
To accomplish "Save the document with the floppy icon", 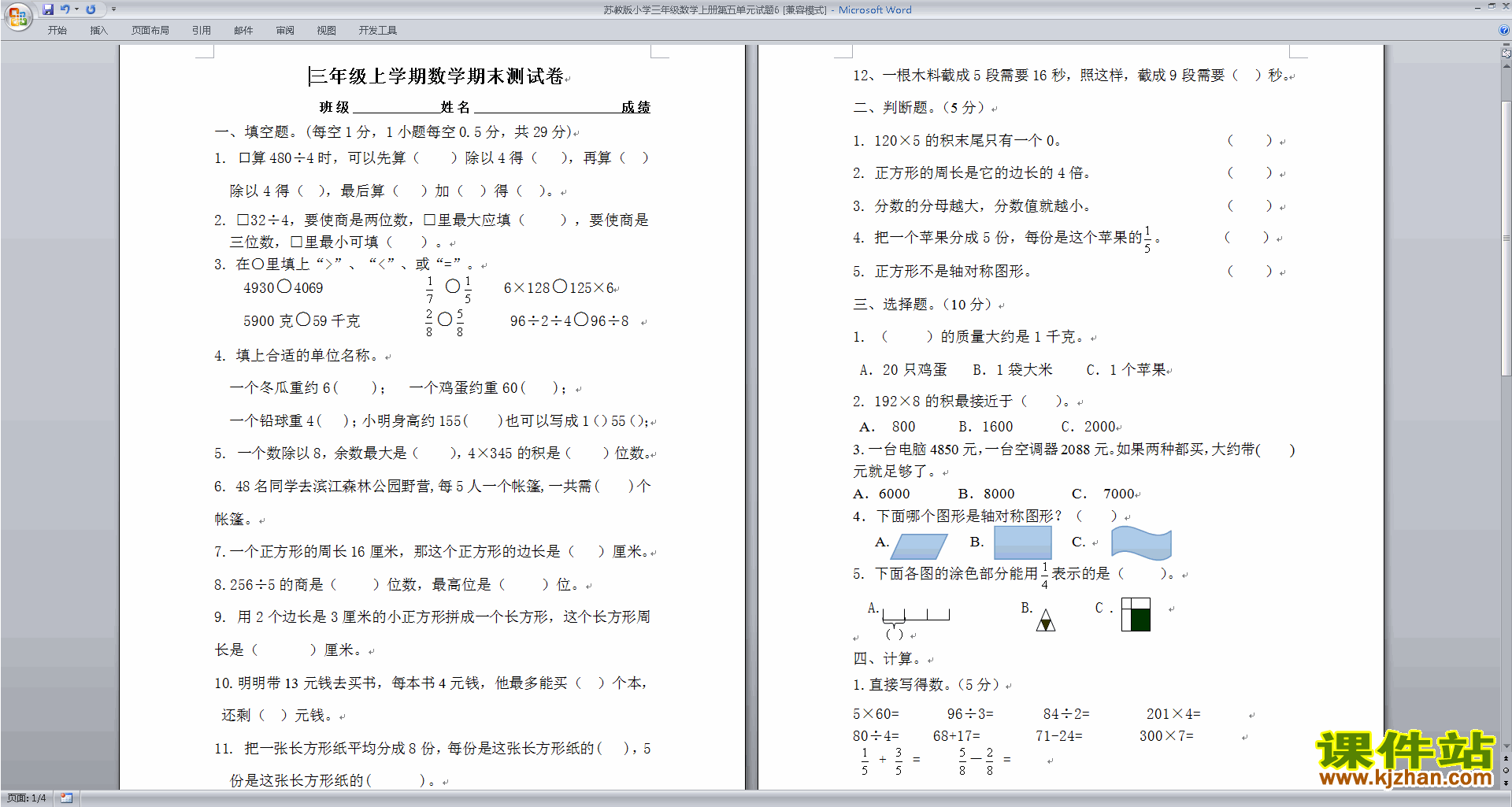I will pyautogui.click(x=48, y=9).
